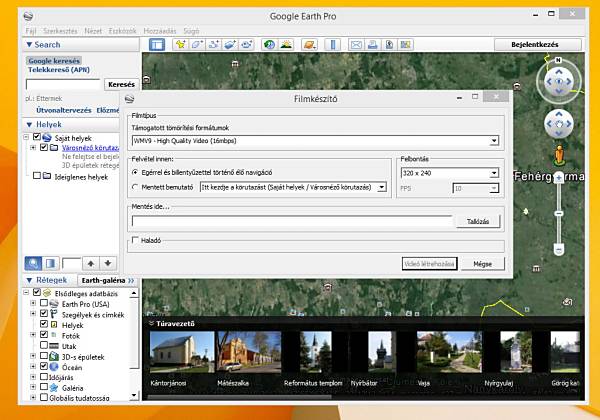600x420 pixels.
Task: Click the Tallózás browse button
Action: pos(478,221)
